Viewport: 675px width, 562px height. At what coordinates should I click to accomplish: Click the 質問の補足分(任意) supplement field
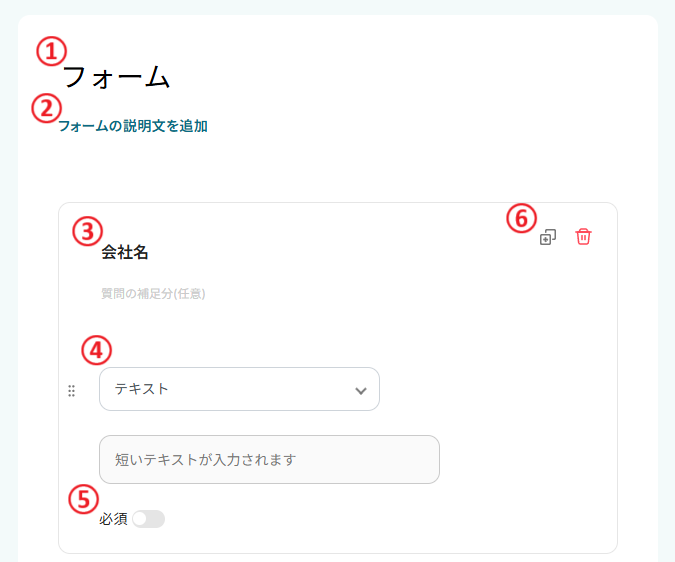coord(153,294)
